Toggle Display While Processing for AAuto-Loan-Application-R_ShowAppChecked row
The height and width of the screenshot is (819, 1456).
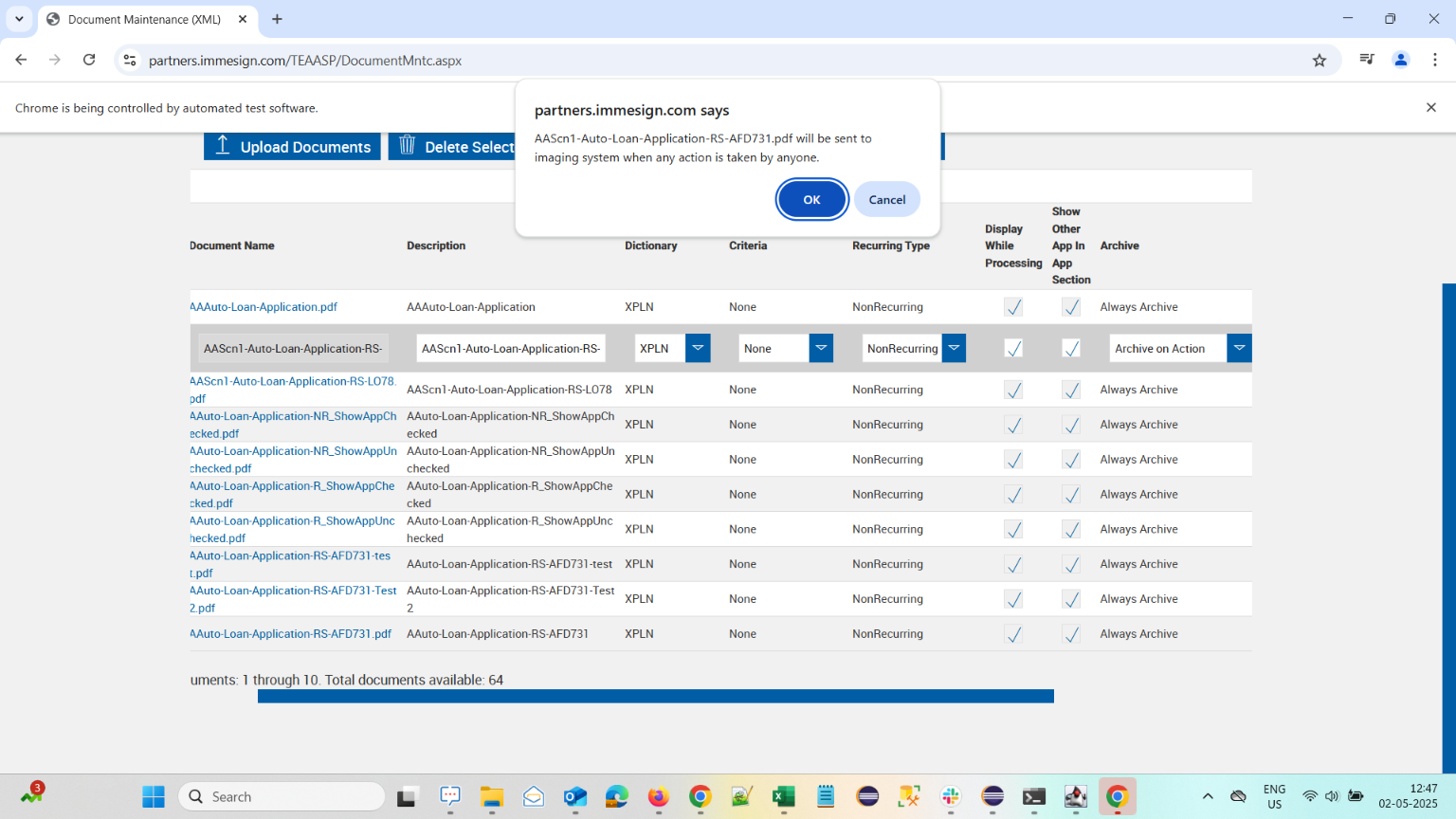[x=1013, y=495]
